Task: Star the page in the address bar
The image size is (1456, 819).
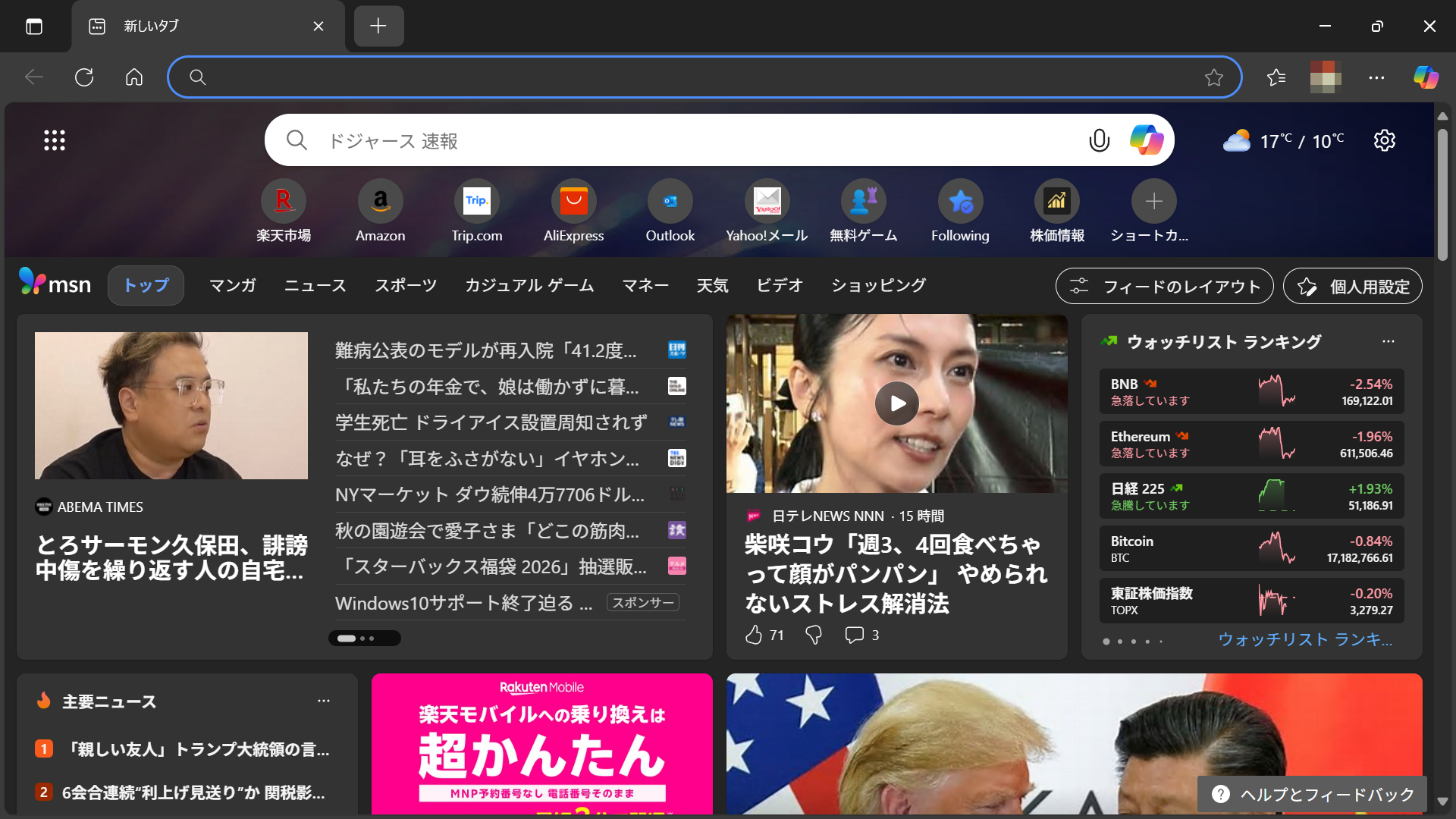Action: pyautogui.click(x=1214, y=77)
